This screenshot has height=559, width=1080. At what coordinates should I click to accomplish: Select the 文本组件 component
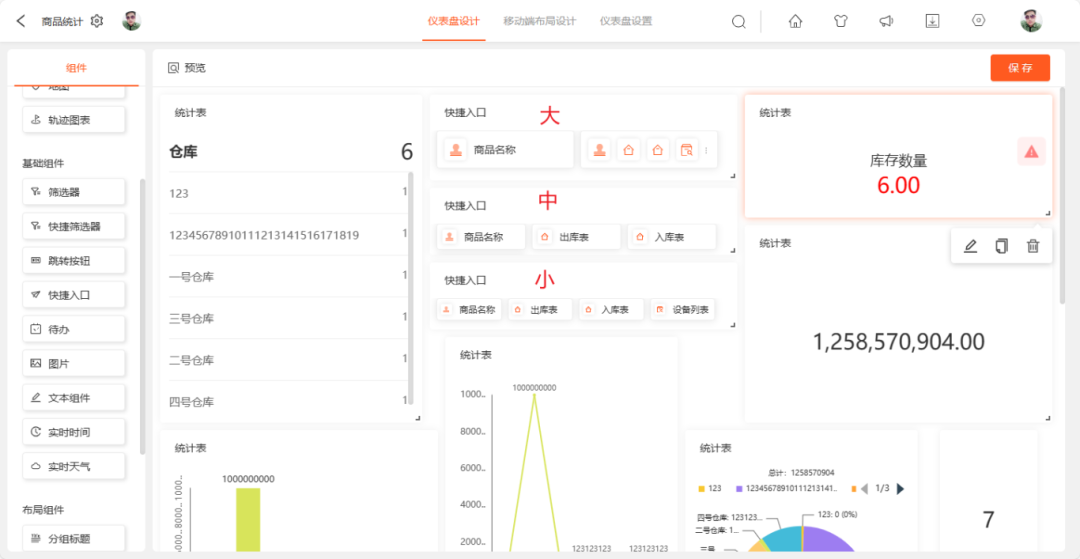coord(74,397)
